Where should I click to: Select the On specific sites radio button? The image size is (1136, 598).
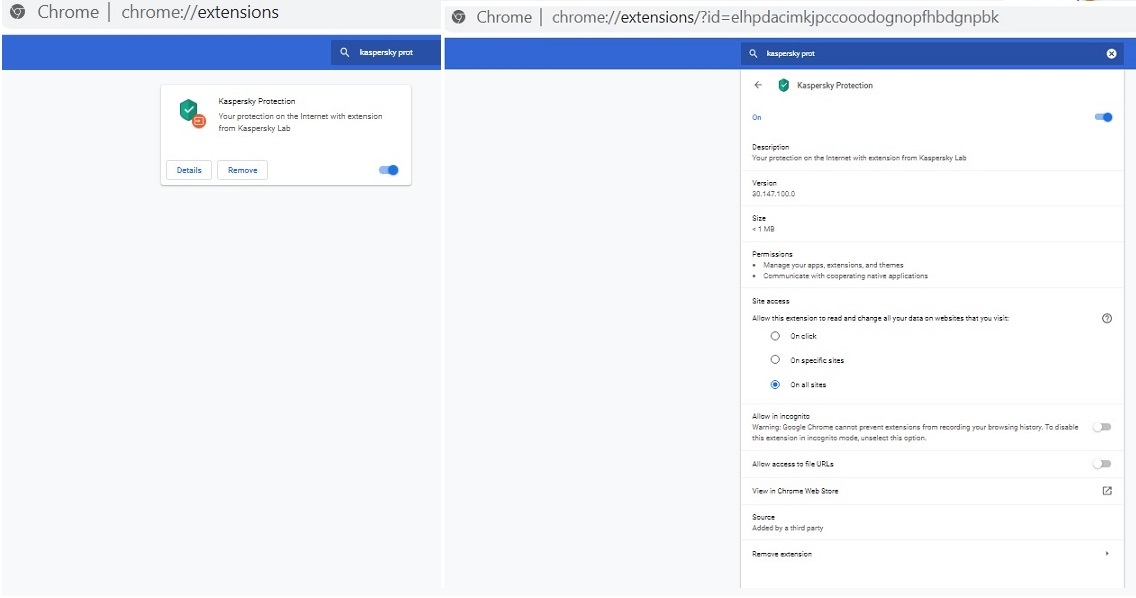click(x=775, y=360)
